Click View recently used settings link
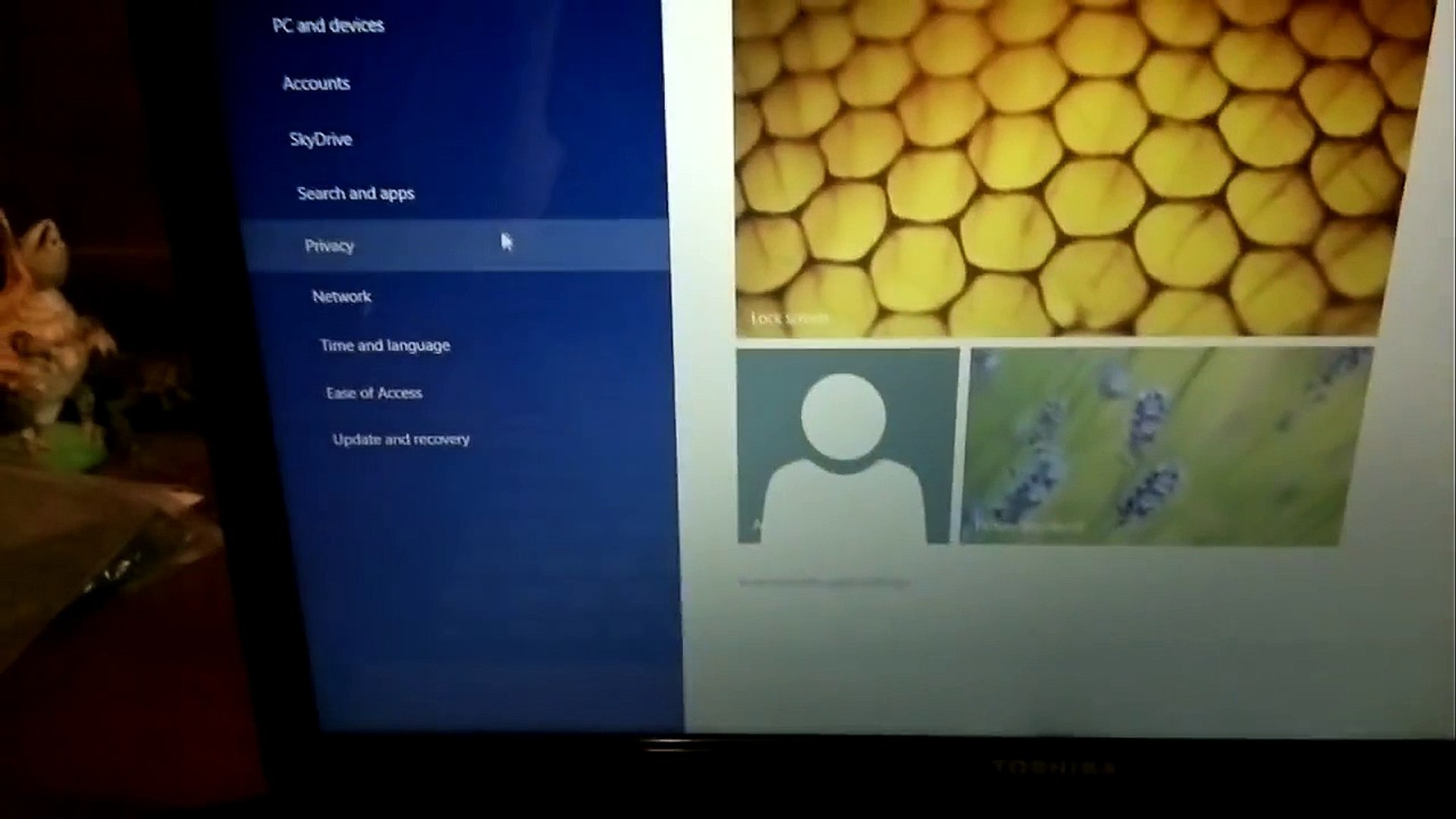The image size is (1456, 819). click(823, 582)
